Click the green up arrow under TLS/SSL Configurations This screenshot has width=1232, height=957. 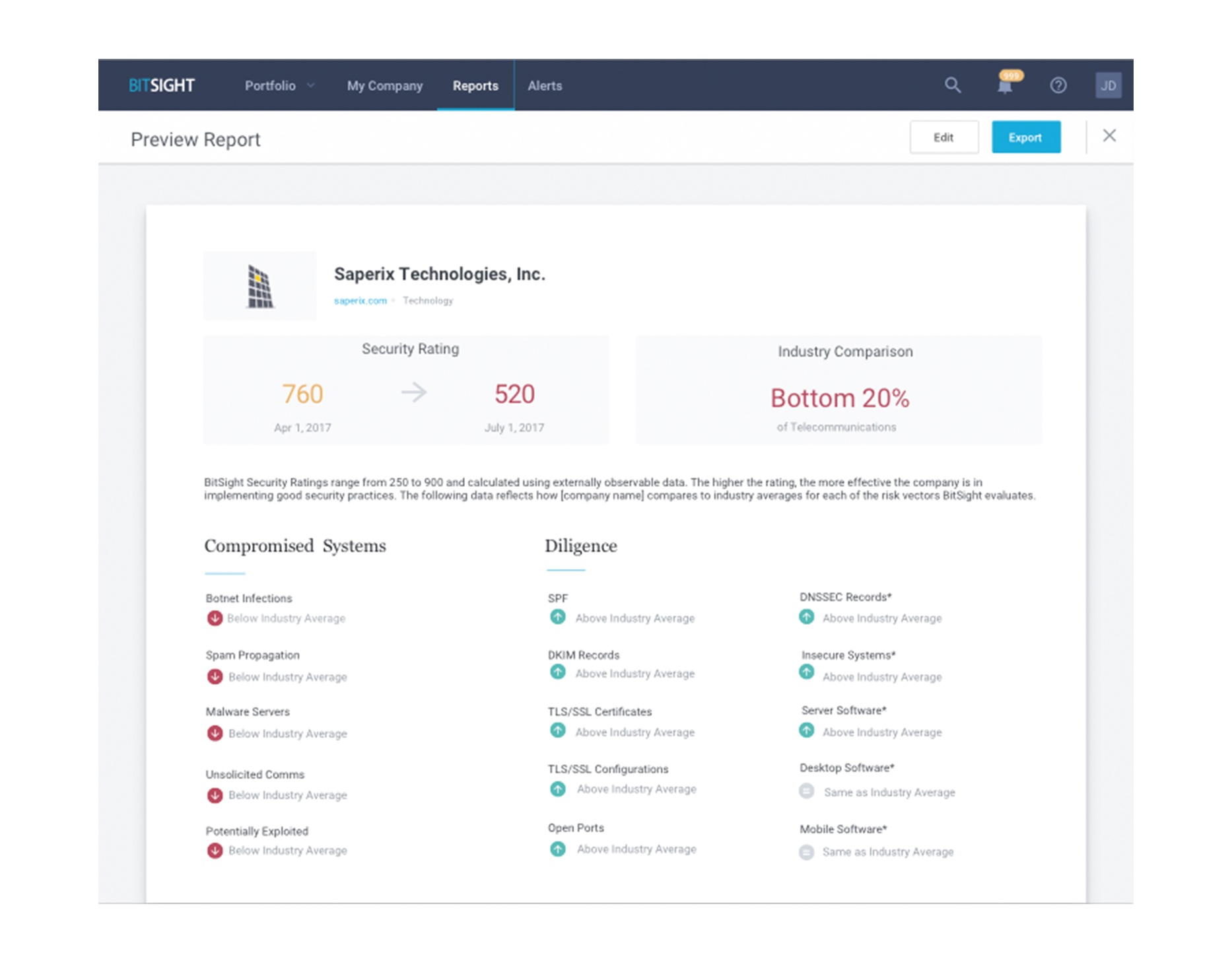pos(558,789)
